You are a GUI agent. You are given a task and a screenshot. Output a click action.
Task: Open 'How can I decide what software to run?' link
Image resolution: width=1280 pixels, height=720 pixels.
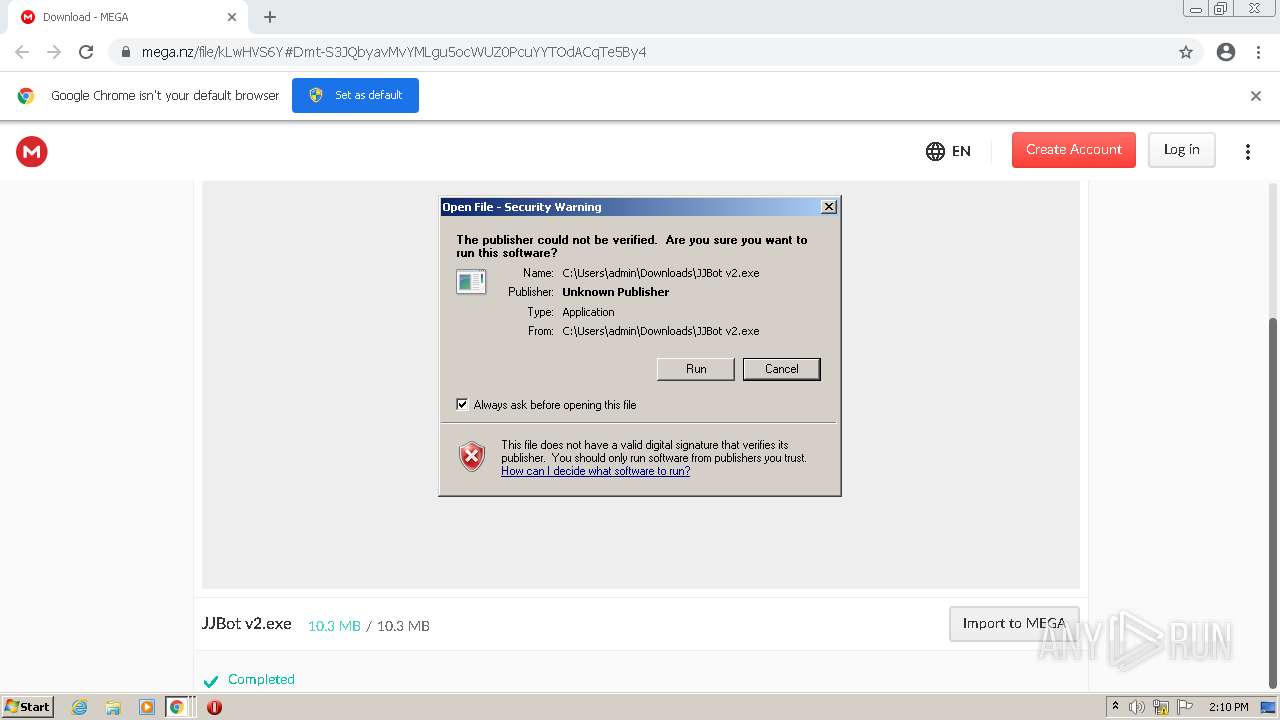pos(595,471)
